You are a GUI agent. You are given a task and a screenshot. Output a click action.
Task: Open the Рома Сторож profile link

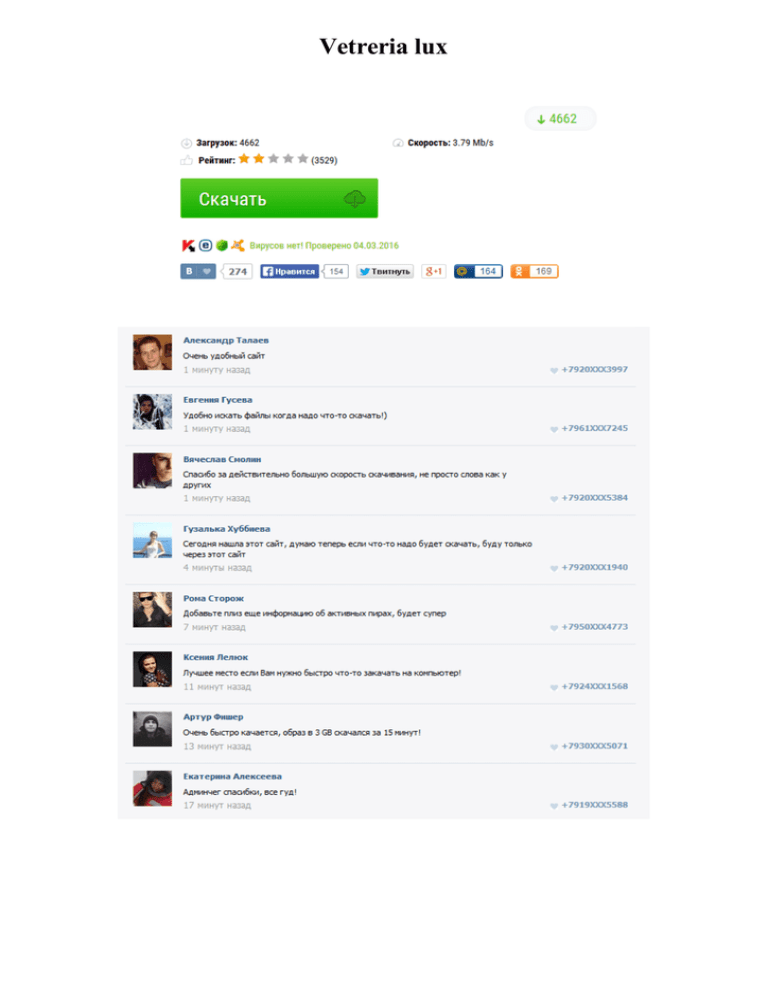(214, 598)
